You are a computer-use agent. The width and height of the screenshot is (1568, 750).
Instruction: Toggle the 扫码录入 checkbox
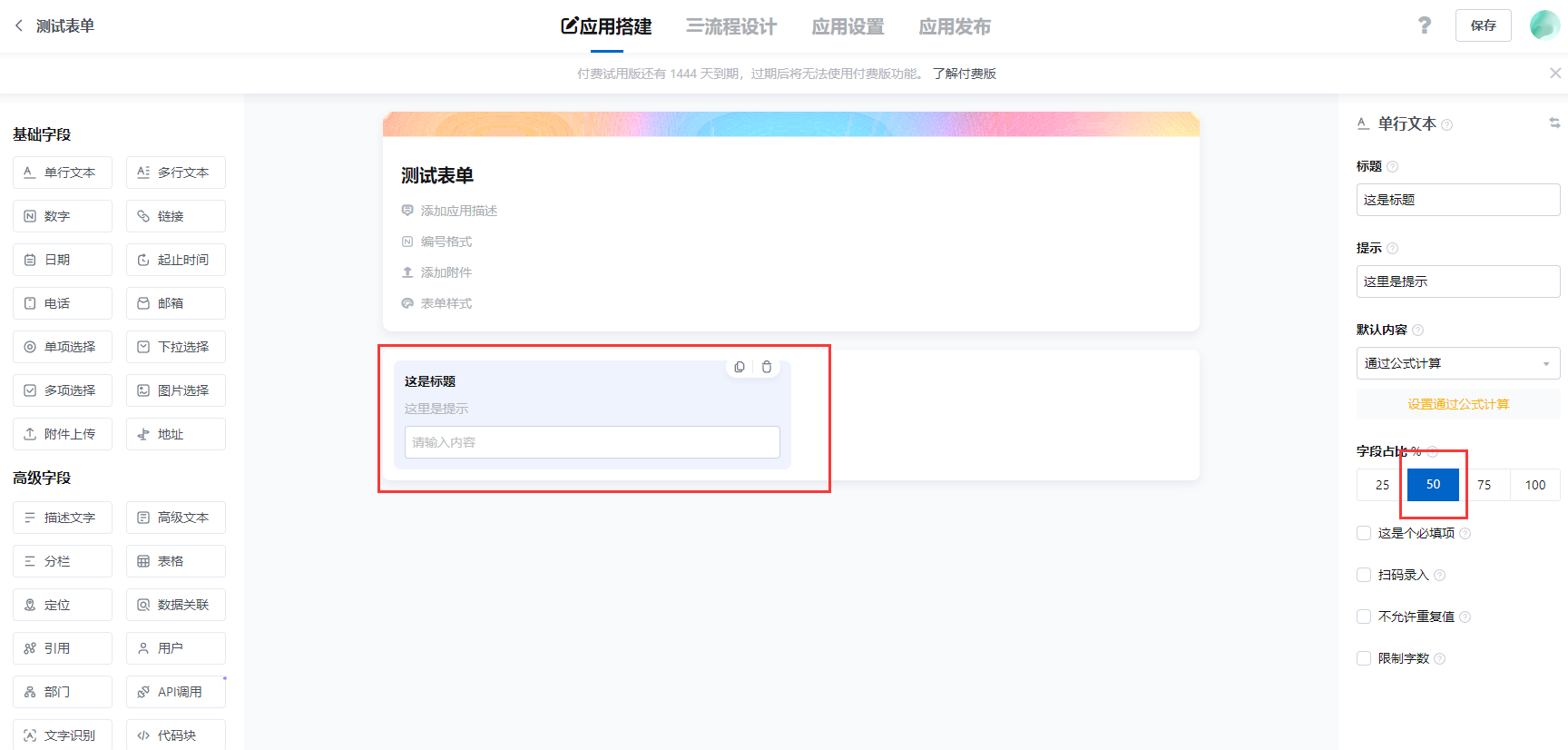[x=1364, y=575]
